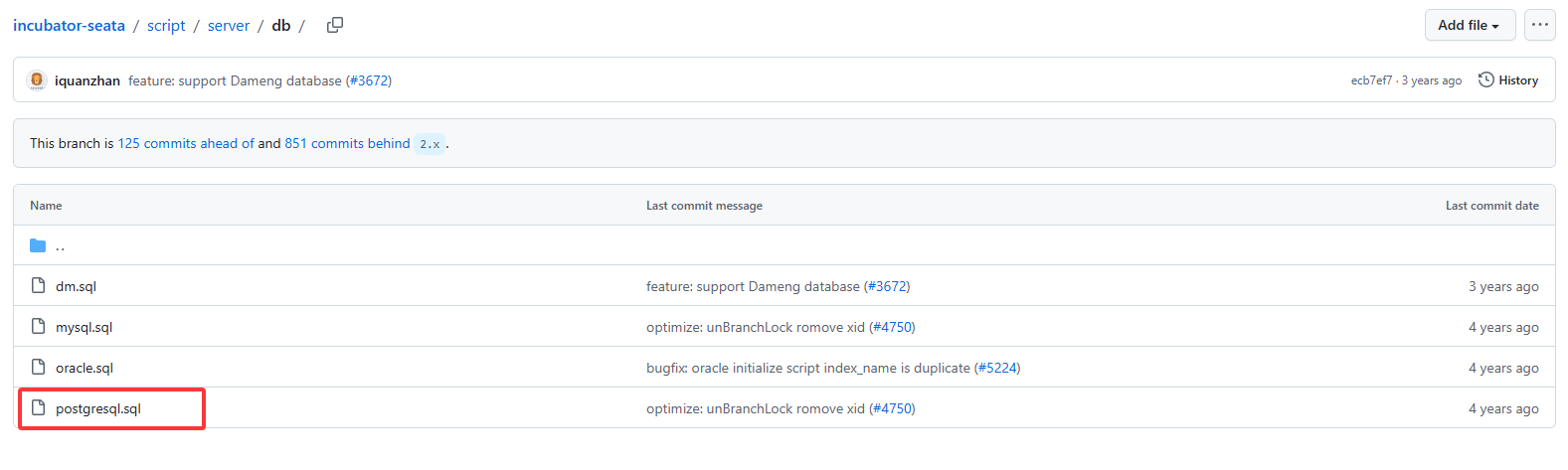Click the file icon beside mysql.sql

click(38, 327)
